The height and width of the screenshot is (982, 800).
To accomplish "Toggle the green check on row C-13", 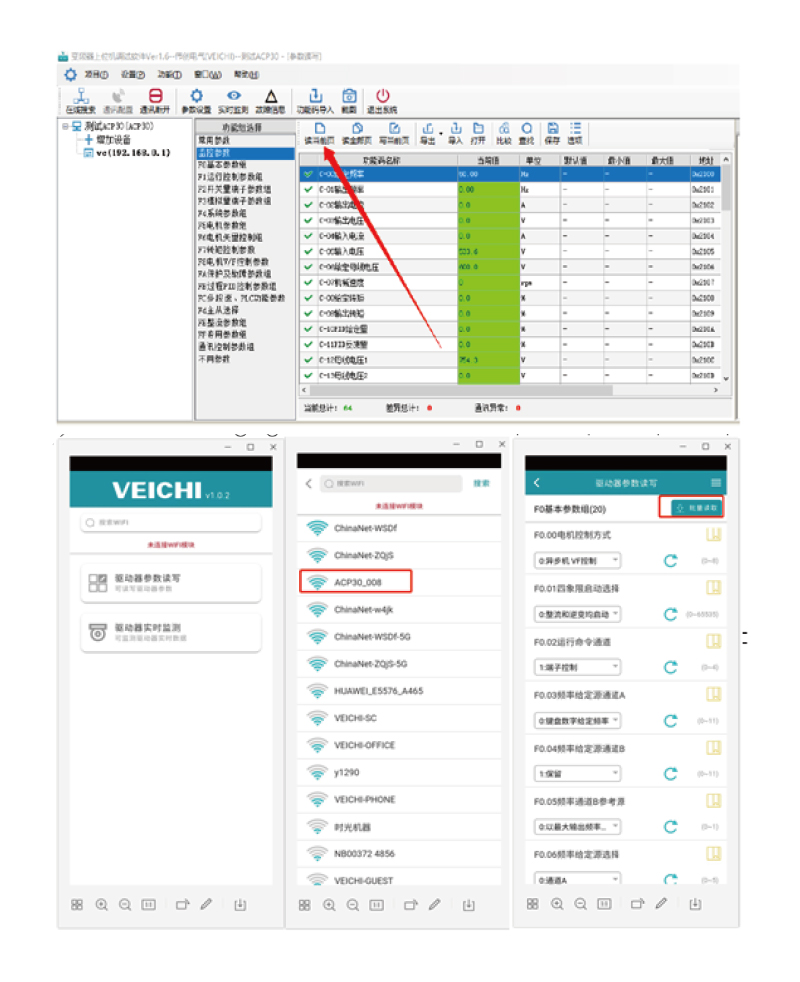I will pyautogui.click(x=308, y=376).
